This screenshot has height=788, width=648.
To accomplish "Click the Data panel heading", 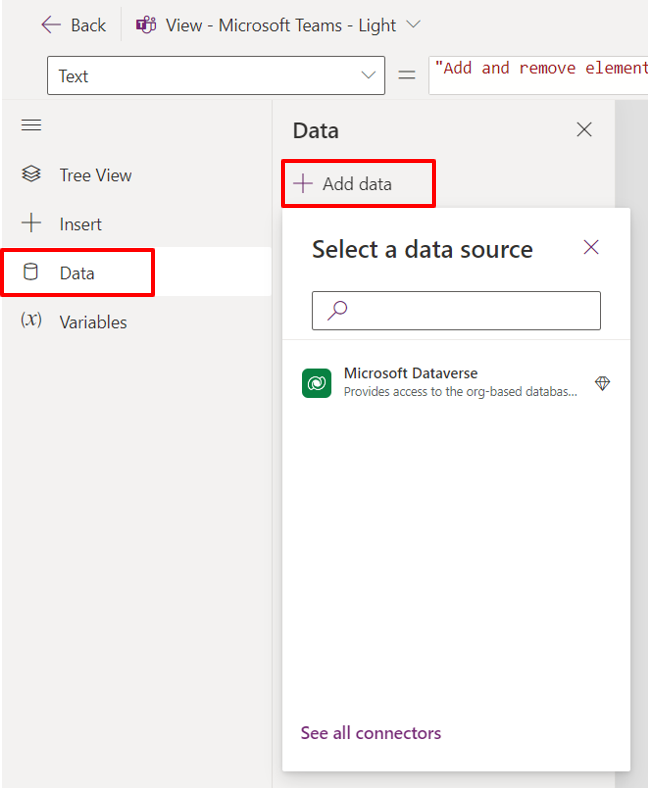I will (x=316, y=131).
